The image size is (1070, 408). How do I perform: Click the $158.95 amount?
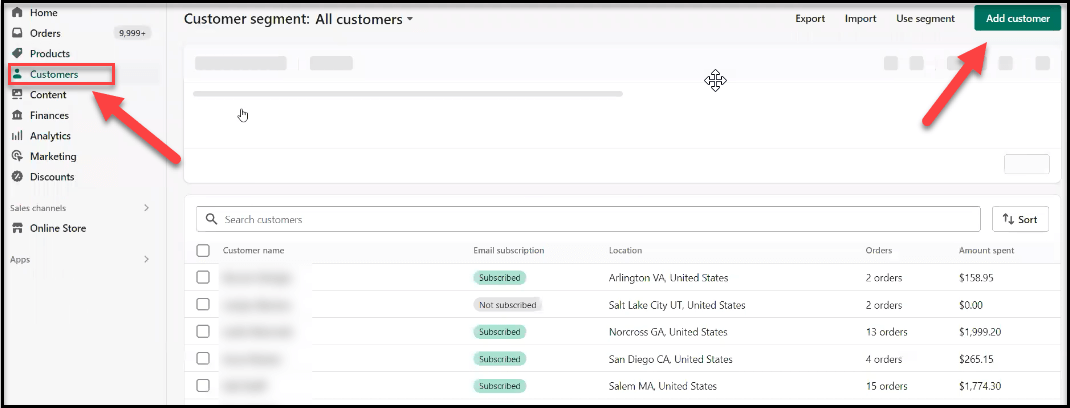(977, 278)
